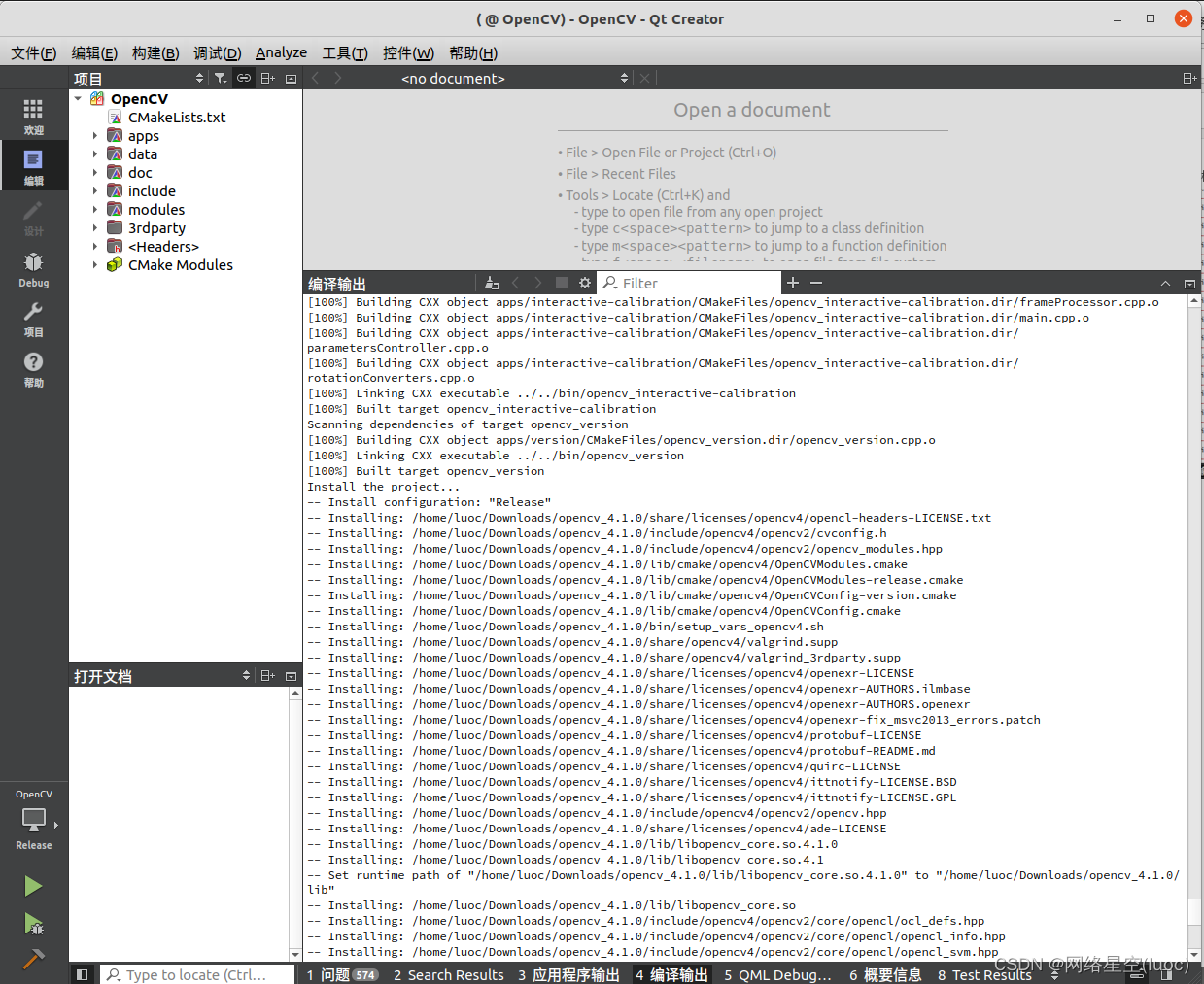The image size is (1204, 984).
Task: Split the 项目 panel
Action: coord(268,78)
